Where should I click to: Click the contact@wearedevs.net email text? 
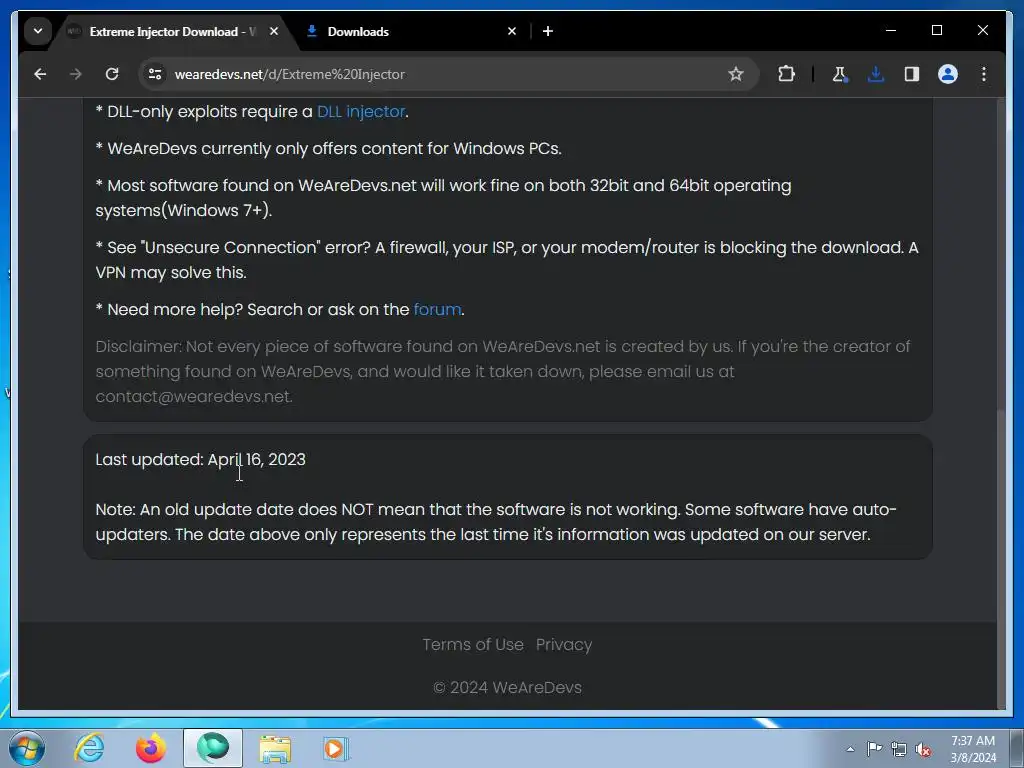tap(193, 396)
